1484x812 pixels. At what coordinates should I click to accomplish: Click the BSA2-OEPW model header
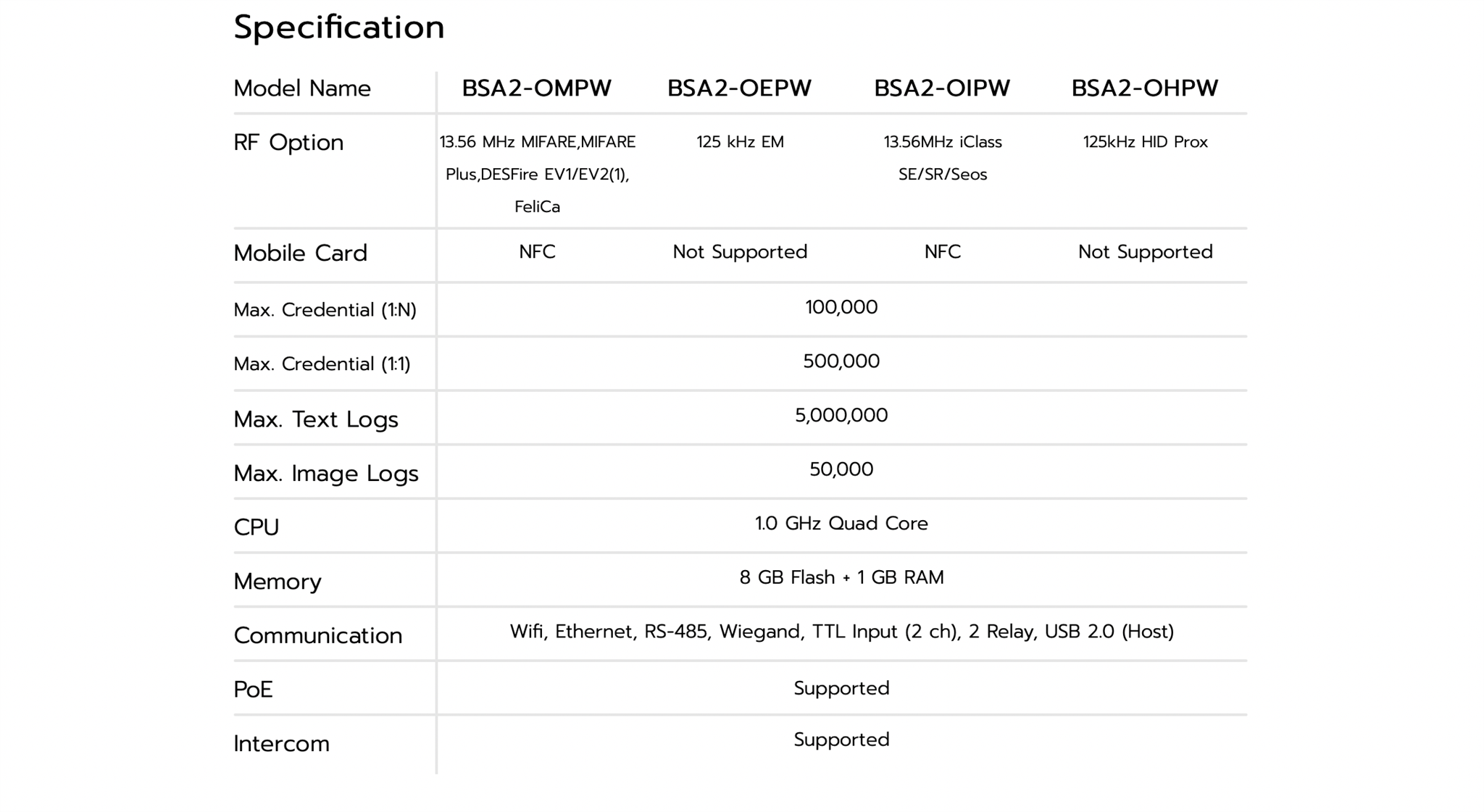[739, 88]
